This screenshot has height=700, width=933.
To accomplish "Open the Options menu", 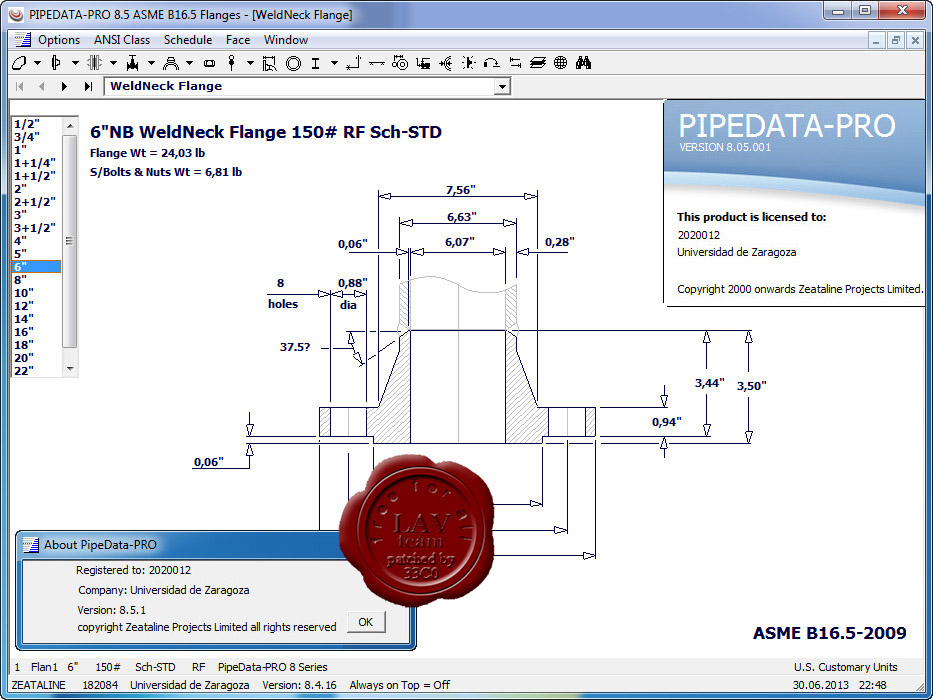I will click(x=59, y=40).
